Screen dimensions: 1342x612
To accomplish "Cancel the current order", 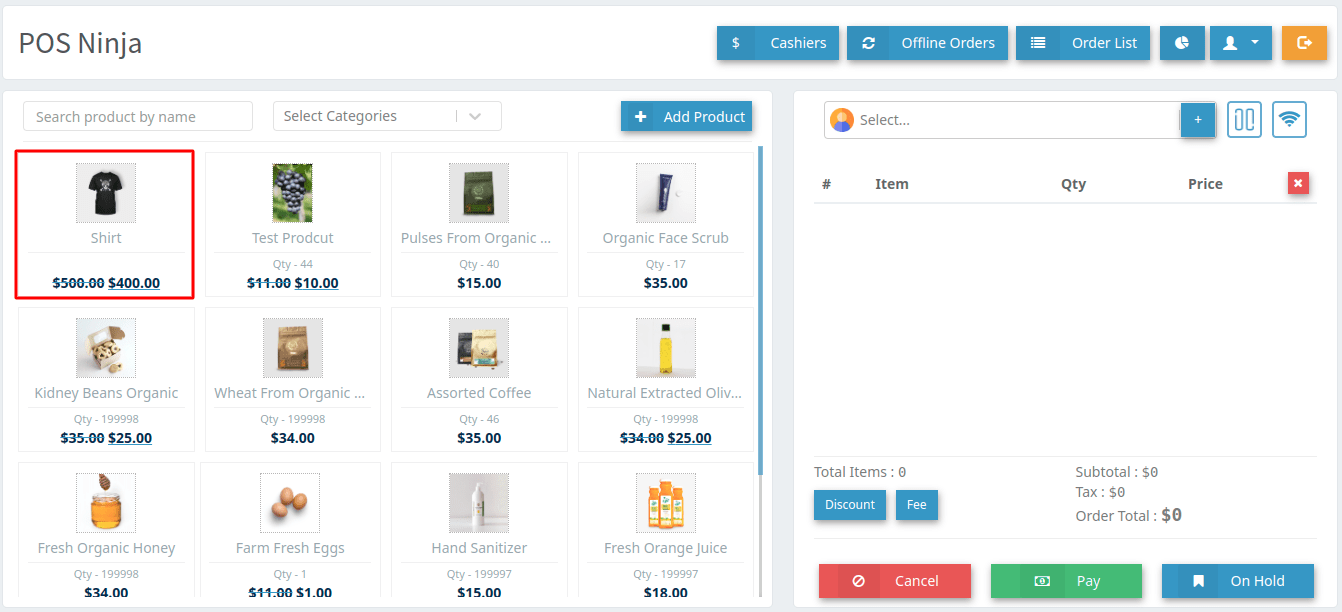I will tap(895, 581).
